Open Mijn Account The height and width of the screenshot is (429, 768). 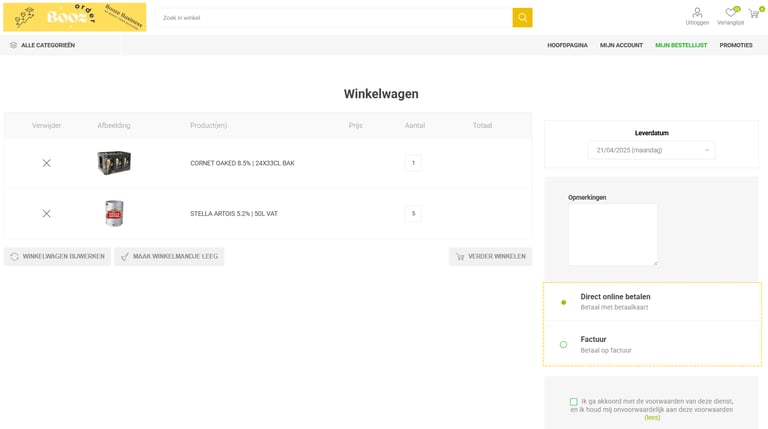tap(621, 45)
